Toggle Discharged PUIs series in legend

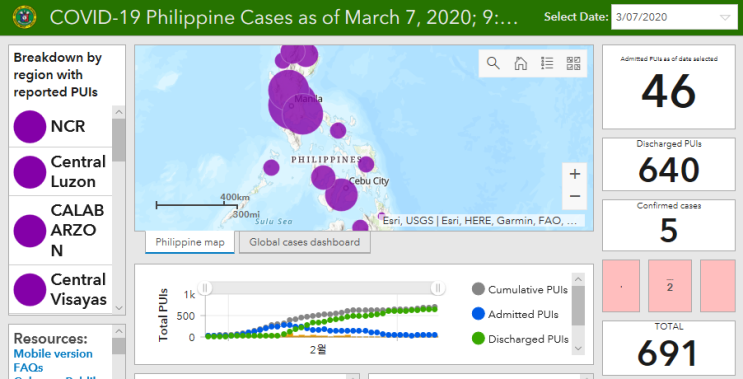pos(520,339)
